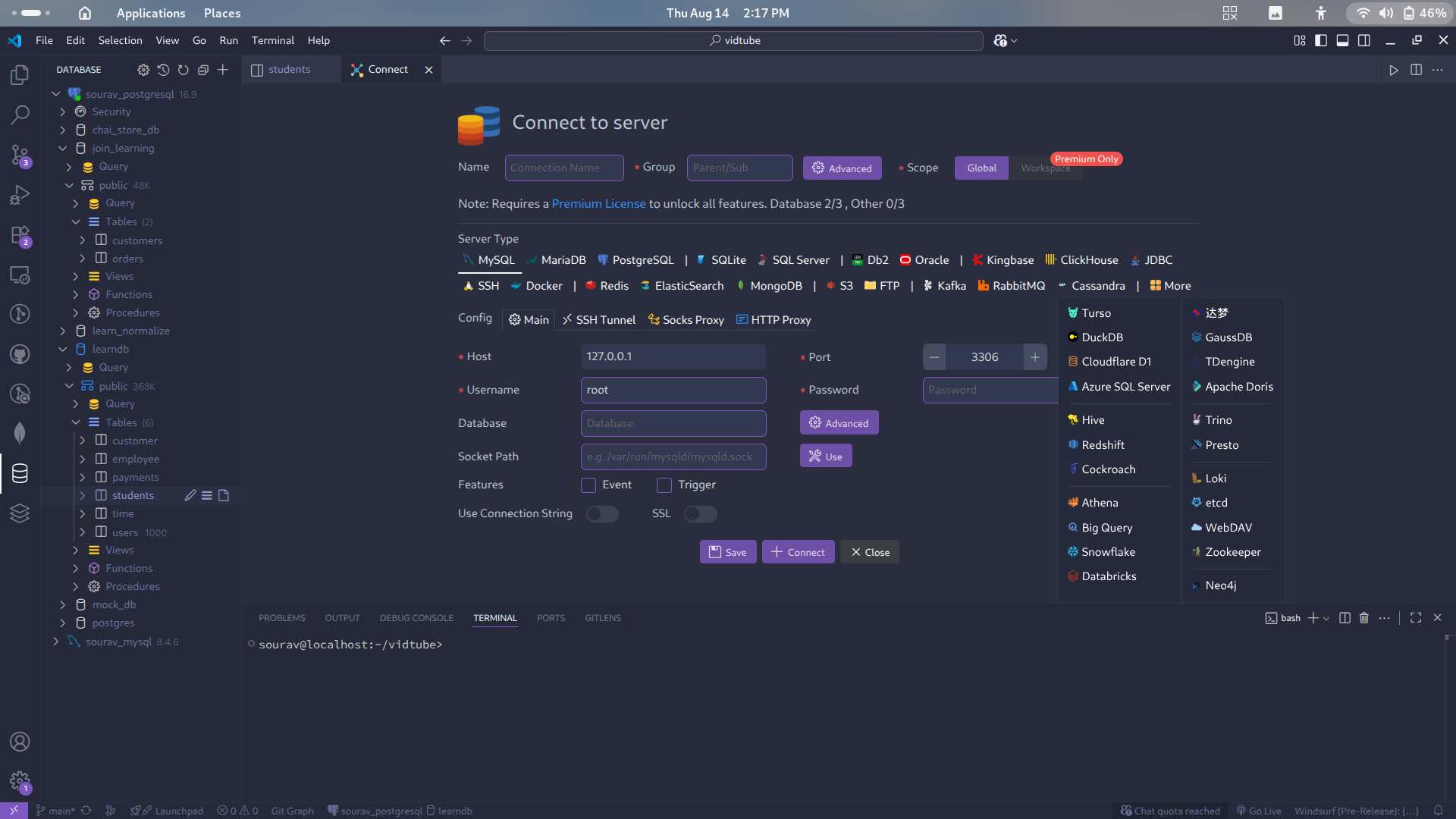Collapse the join_learning database node
1456x819 pixels.
[x=63, y=148]
